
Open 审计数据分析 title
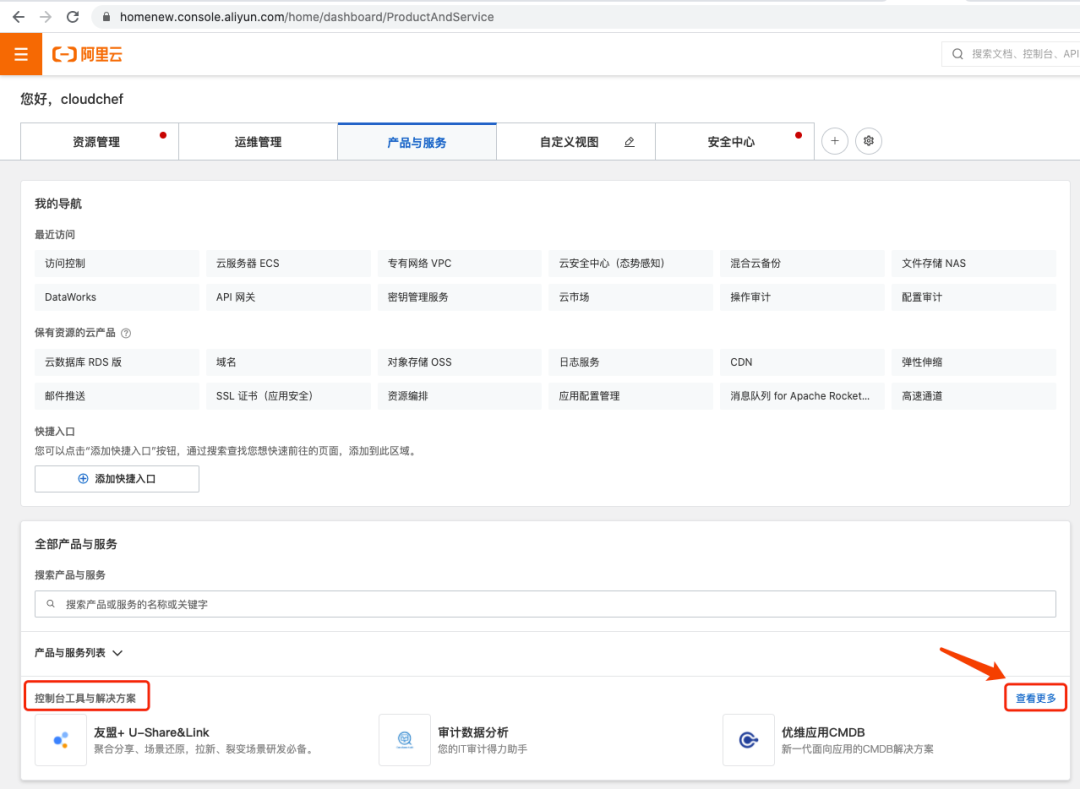(x=473, y=733)
